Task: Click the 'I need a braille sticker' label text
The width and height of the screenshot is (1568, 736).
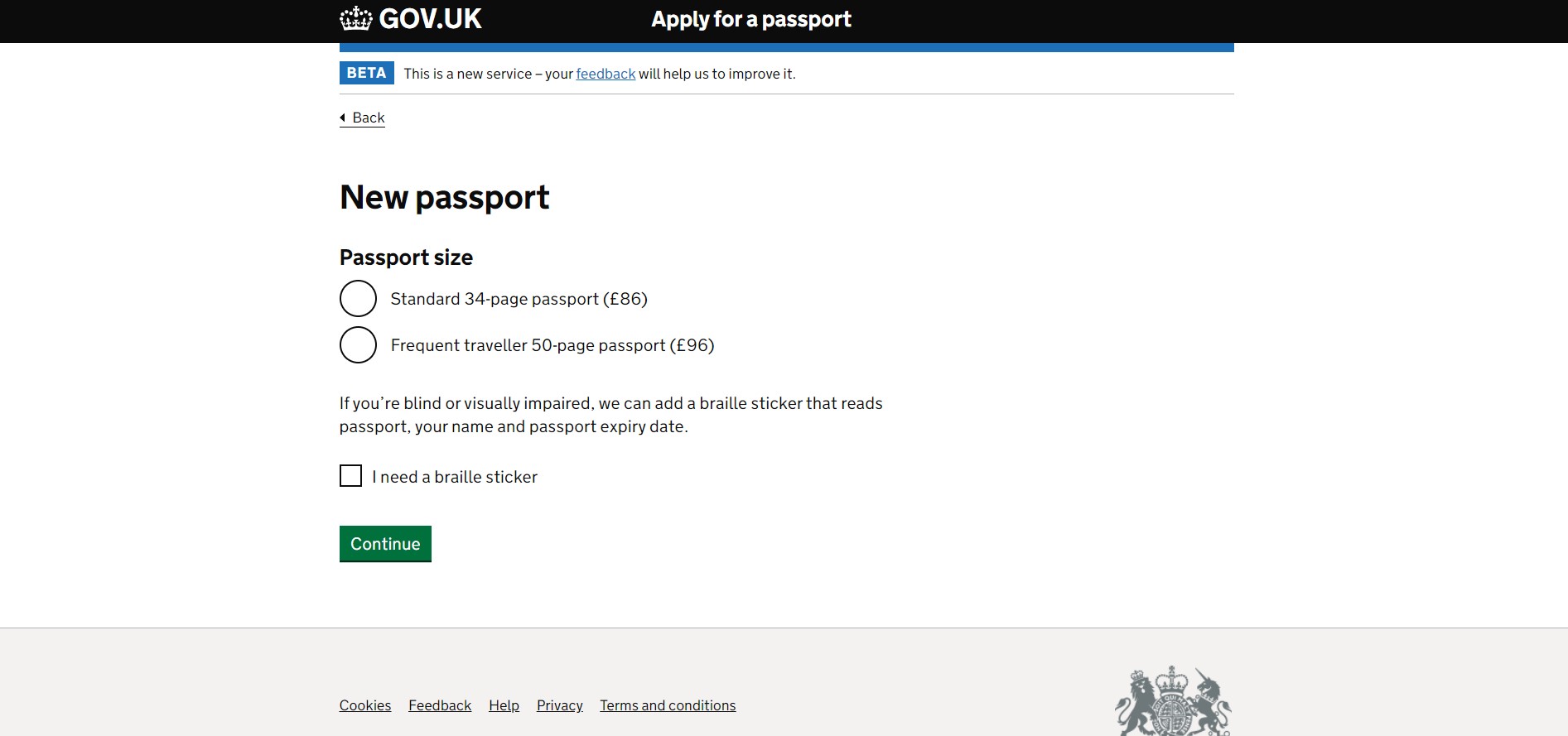Action: coord(455,477)
